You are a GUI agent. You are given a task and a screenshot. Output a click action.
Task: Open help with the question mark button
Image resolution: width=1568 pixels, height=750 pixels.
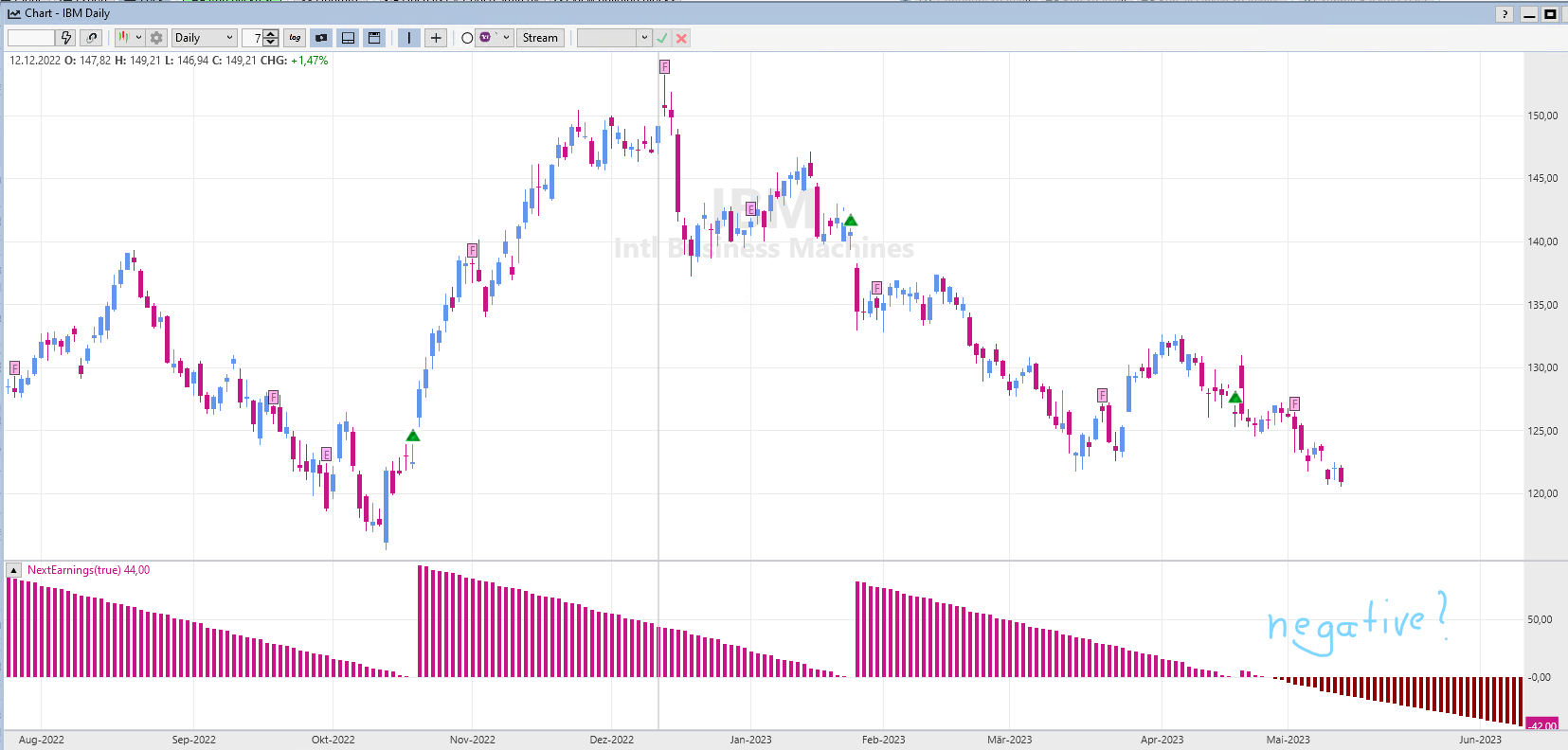pyautogui.click(x=1505, y=14)
